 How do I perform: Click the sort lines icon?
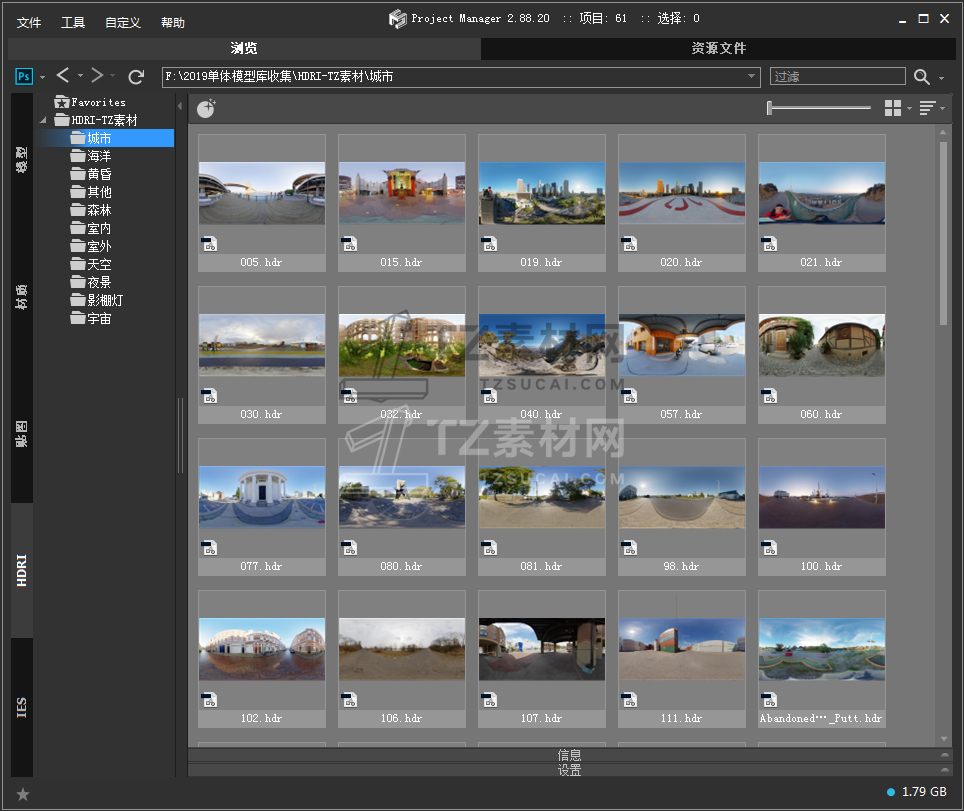click(x=927, y=108)
